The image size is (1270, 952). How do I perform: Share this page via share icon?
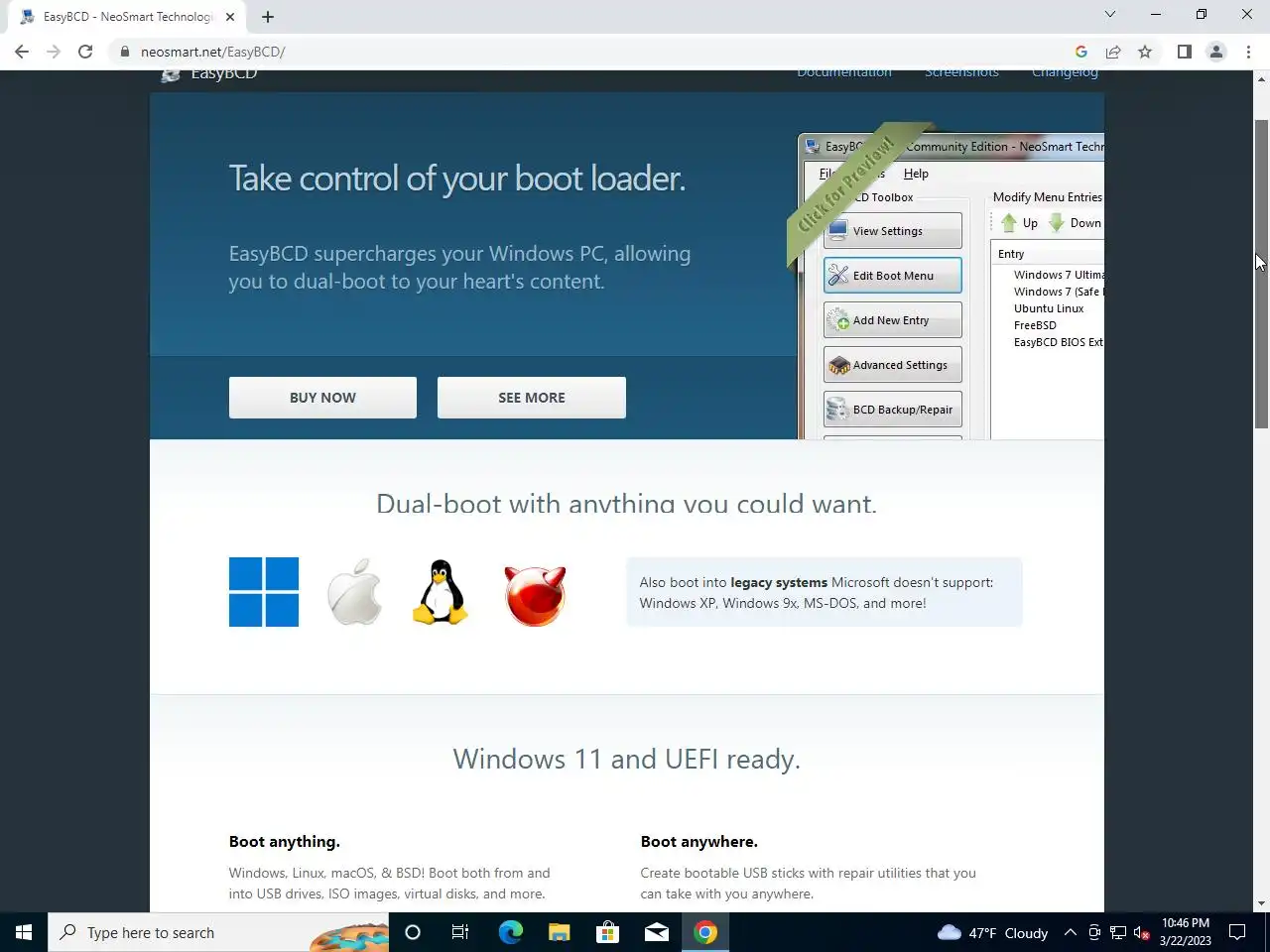click(1113, 52)
